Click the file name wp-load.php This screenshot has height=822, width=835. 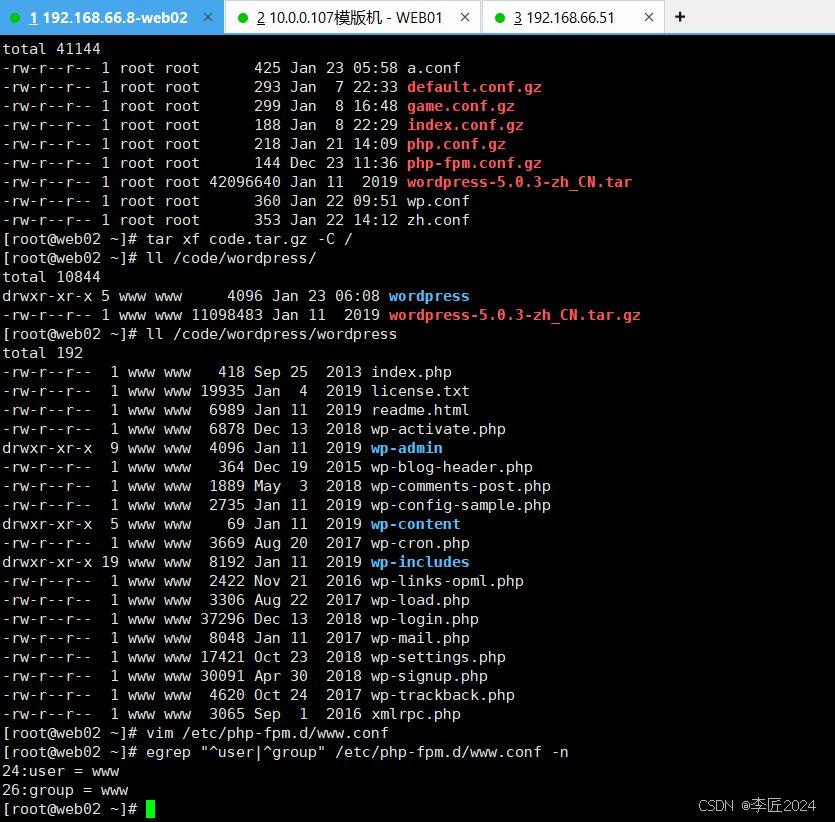coord(420,601)
